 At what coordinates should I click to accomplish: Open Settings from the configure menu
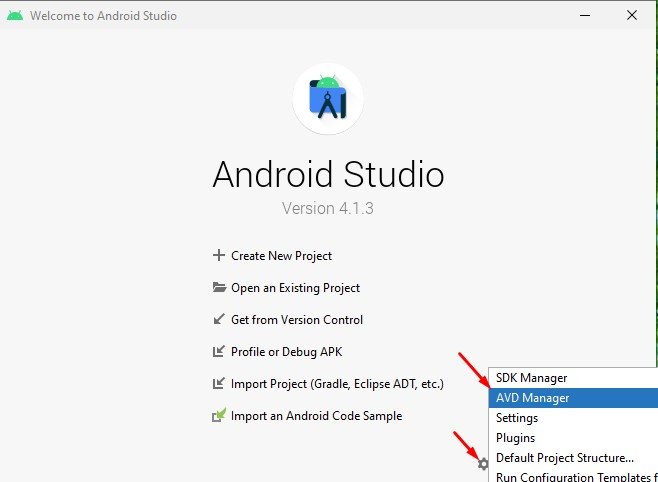pyautogui.click(x=573, y=418)
